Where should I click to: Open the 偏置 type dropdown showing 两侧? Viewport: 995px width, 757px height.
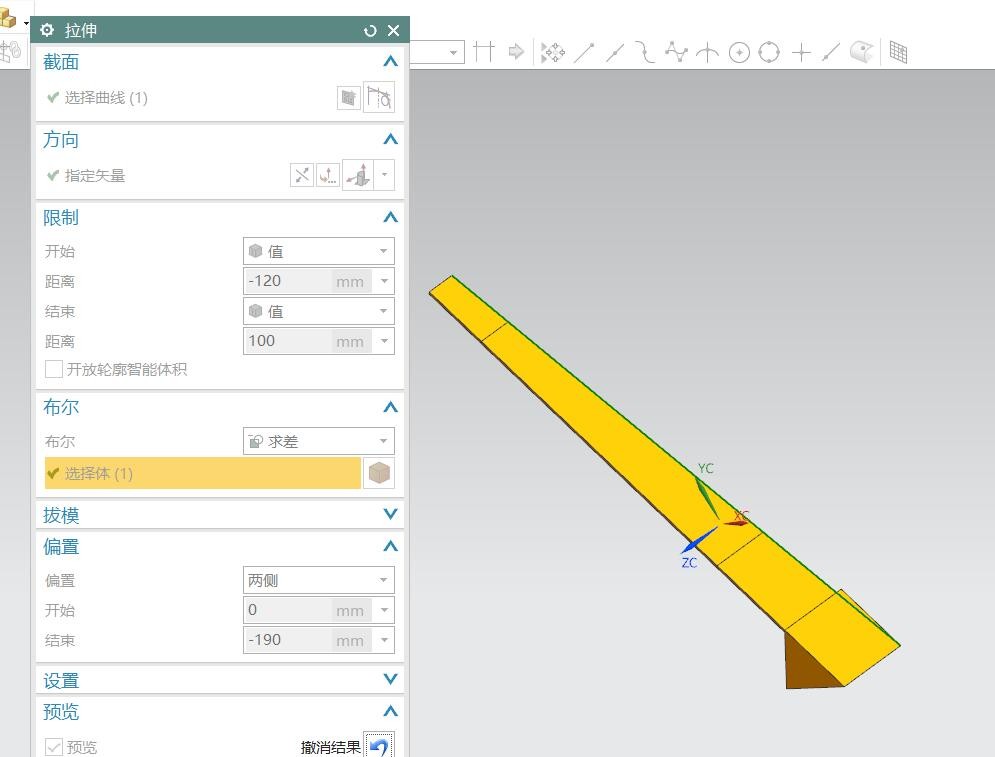319,580
